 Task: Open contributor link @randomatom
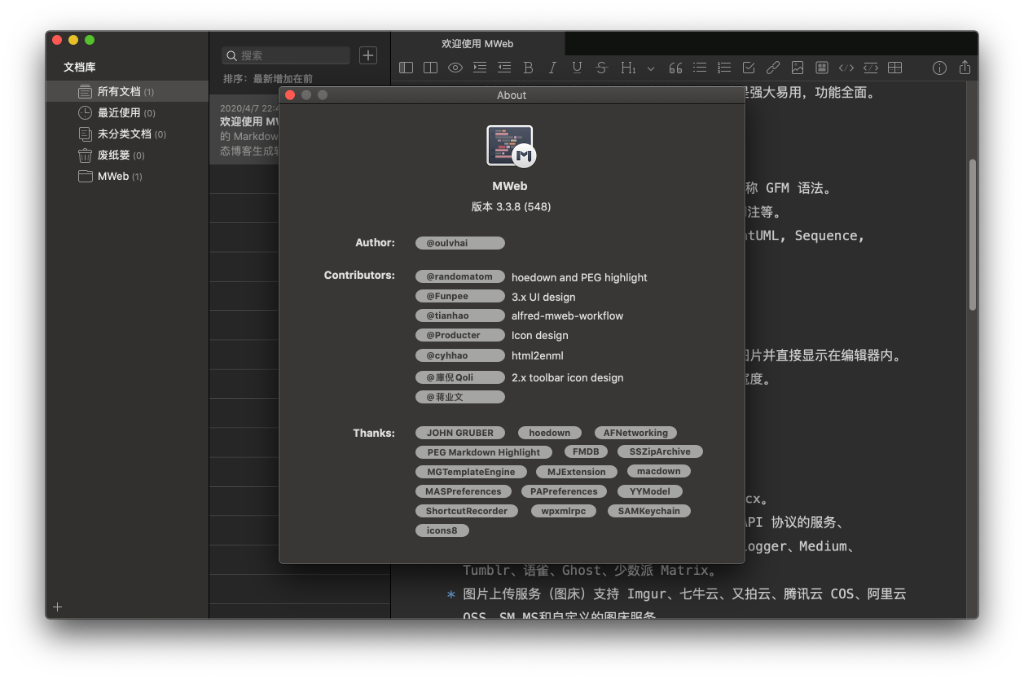[460, 277]
